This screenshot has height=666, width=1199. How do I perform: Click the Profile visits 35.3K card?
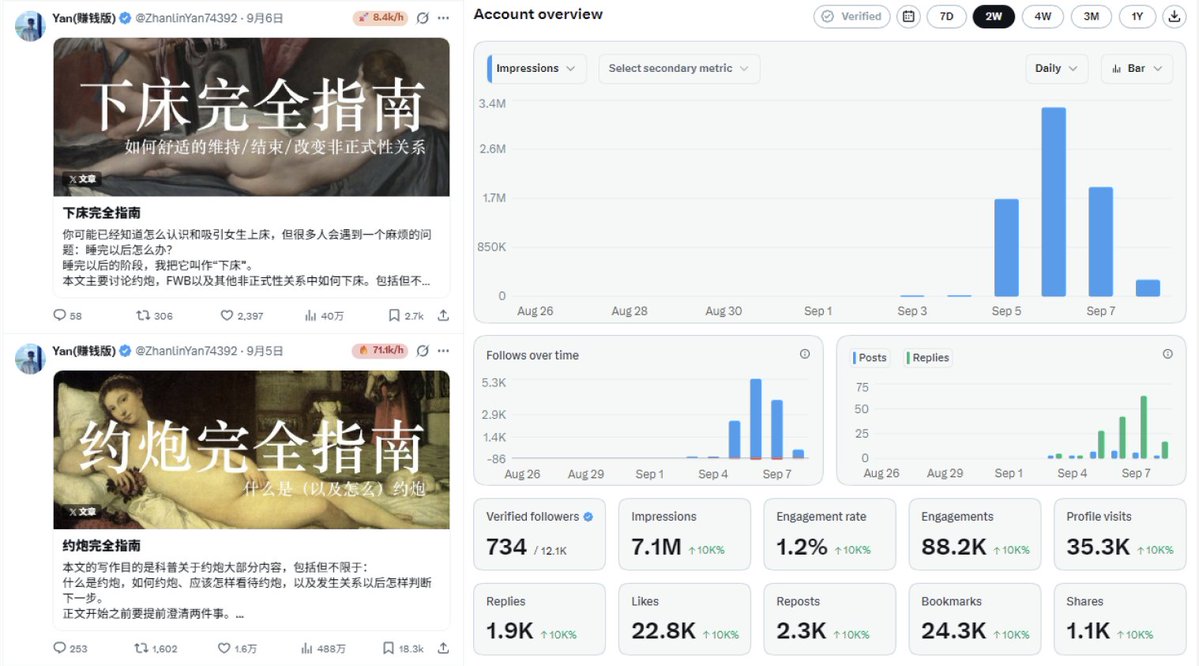(x=1120, y=534)
